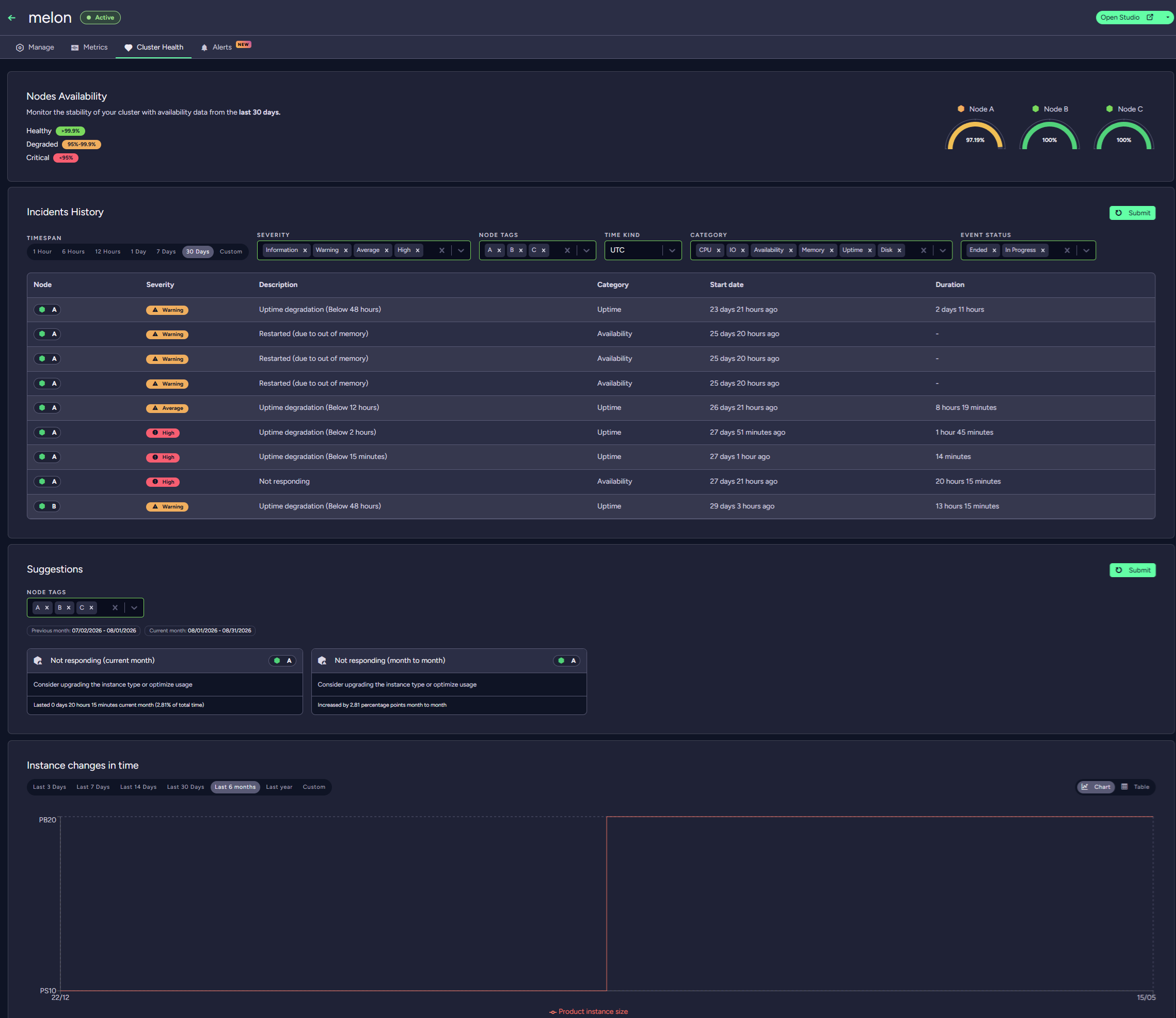The width and height of the screenshot is (1176, 1018).
Task: Show instance changes for Last 3 Days
Action: pyautogui.click(x=50, y=787)
